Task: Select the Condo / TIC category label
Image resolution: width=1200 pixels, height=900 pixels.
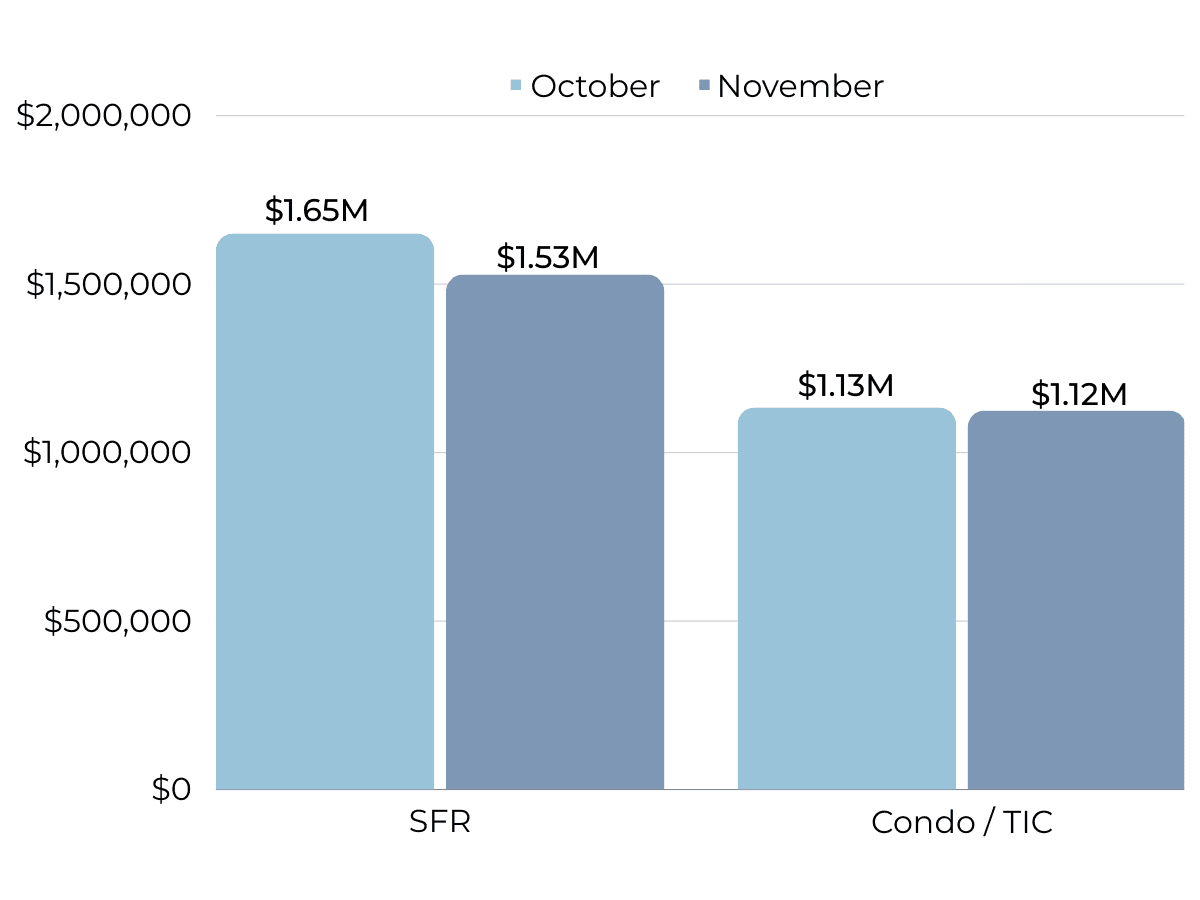Action: (962, 822)
